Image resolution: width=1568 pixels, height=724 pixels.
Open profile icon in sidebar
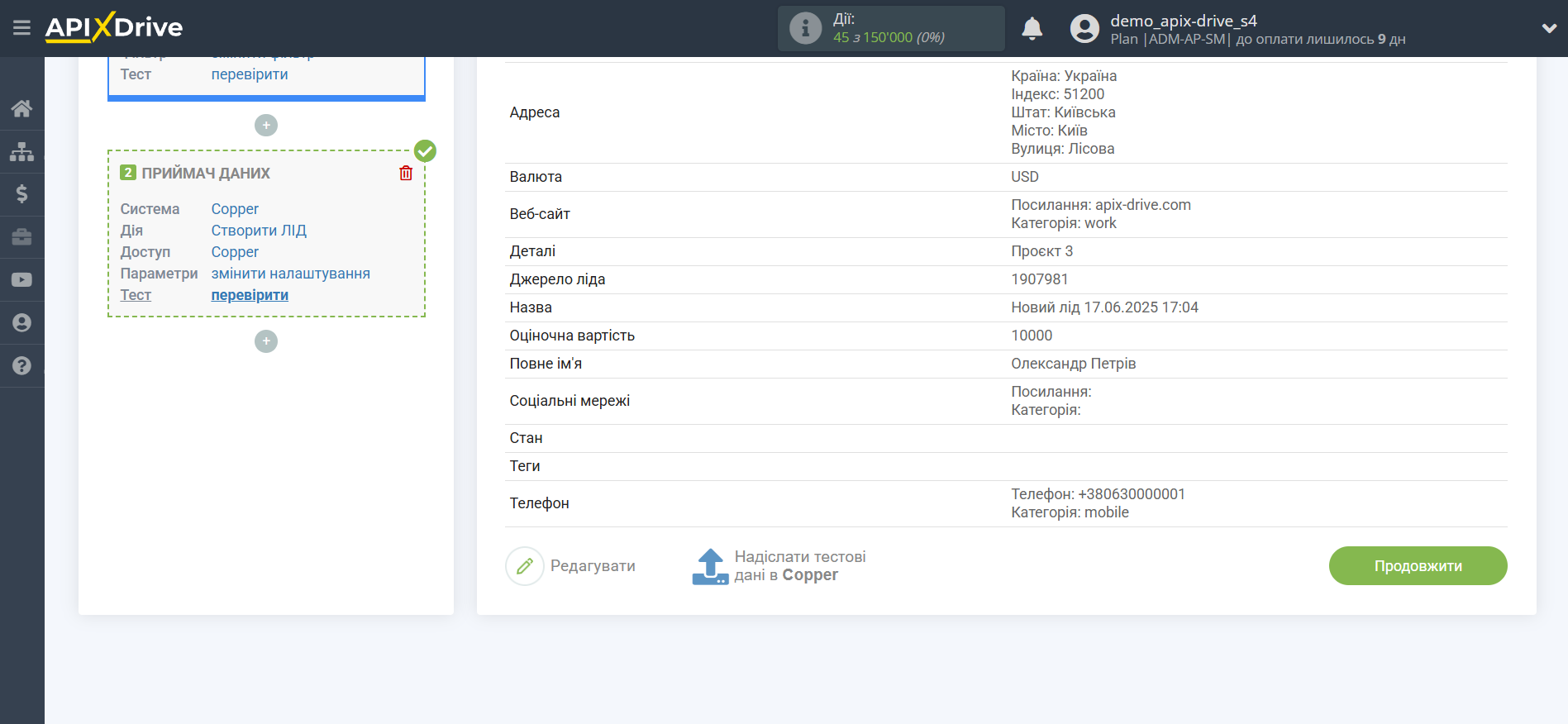tap(21, 323)
